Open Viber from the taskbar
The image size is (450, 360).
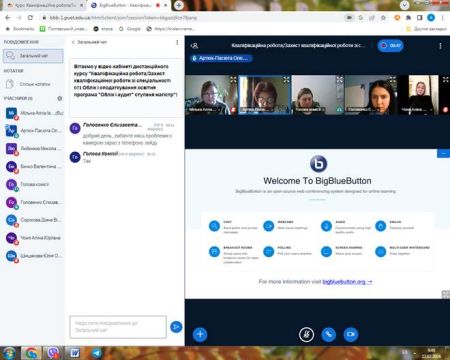(53, 353)
